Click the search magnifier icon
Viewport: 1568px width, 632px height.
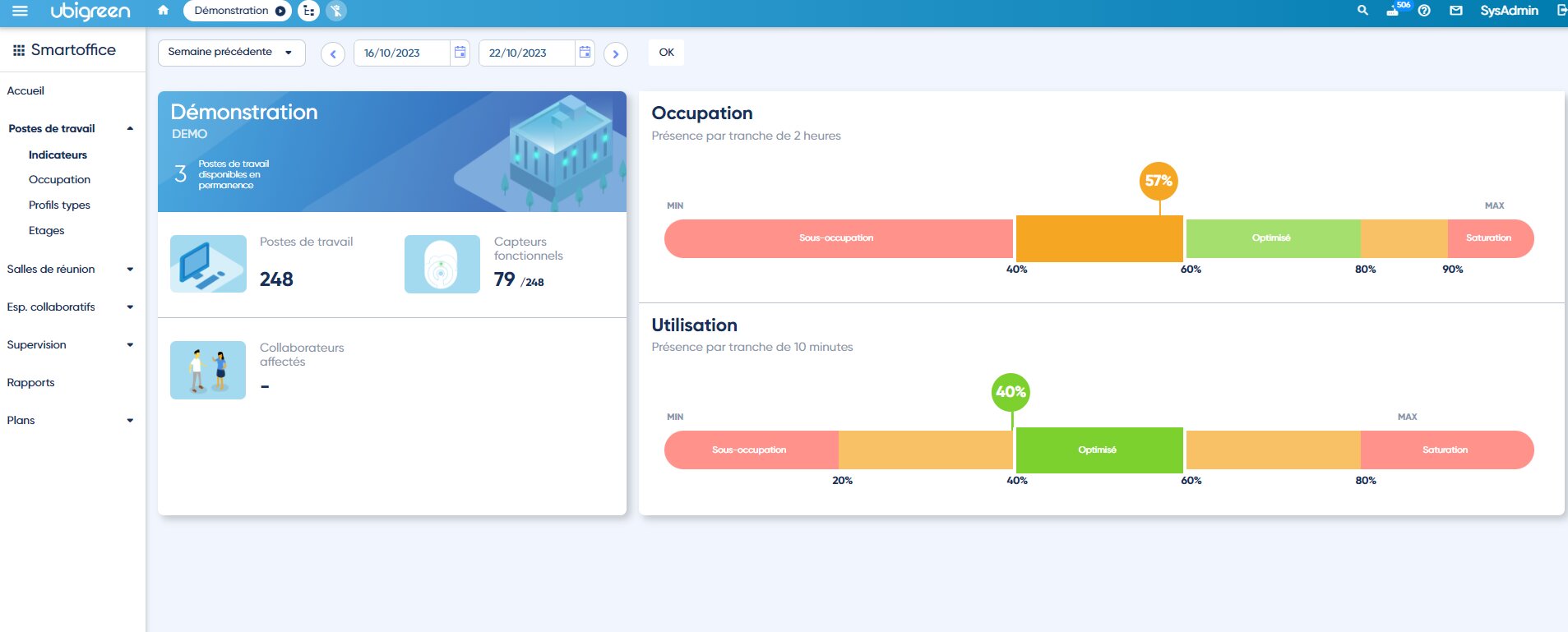[x=1362, y=11]
